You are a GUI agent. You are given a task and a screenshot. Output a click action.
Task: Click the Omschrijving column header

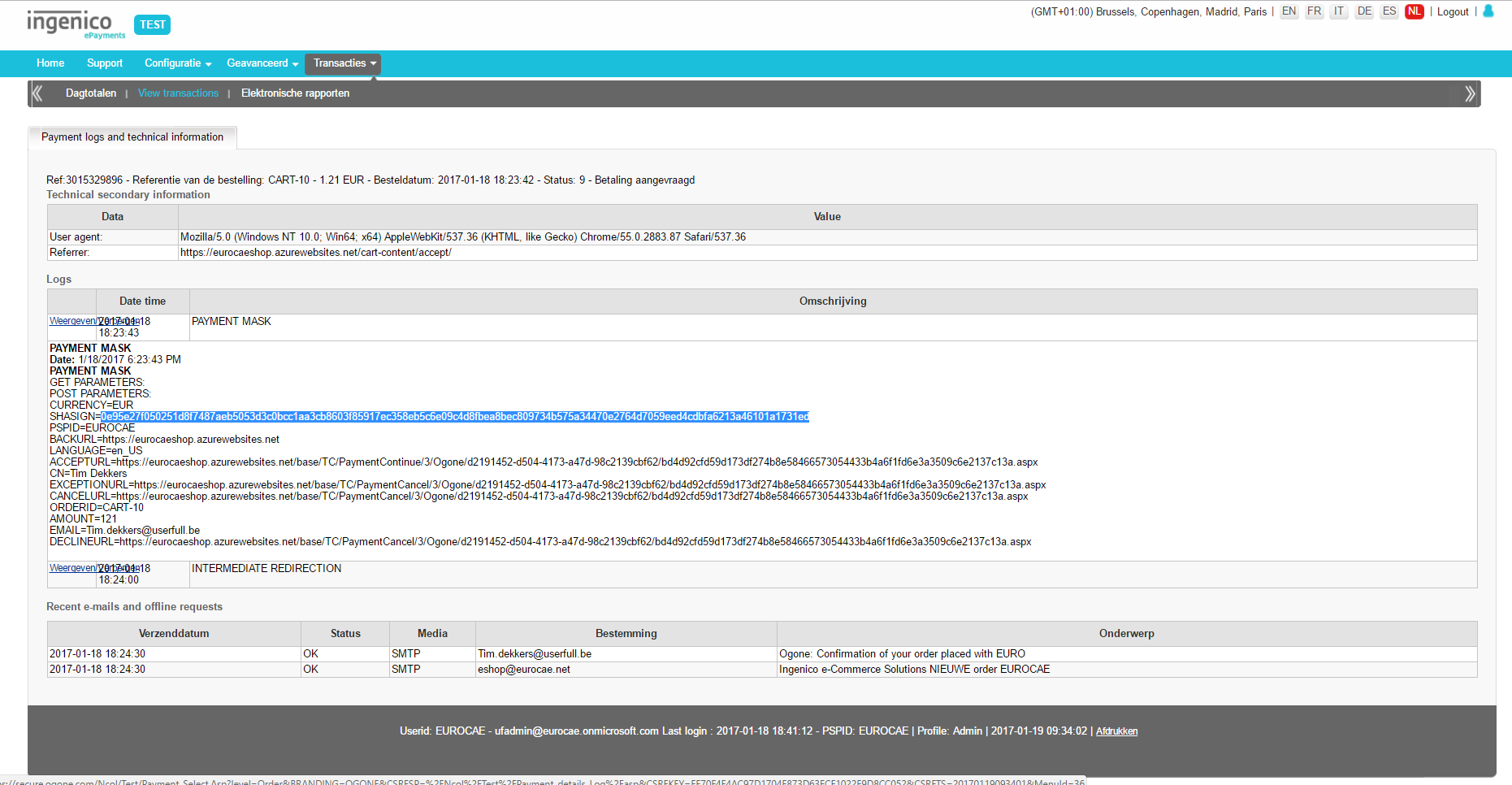click(833, 301)
